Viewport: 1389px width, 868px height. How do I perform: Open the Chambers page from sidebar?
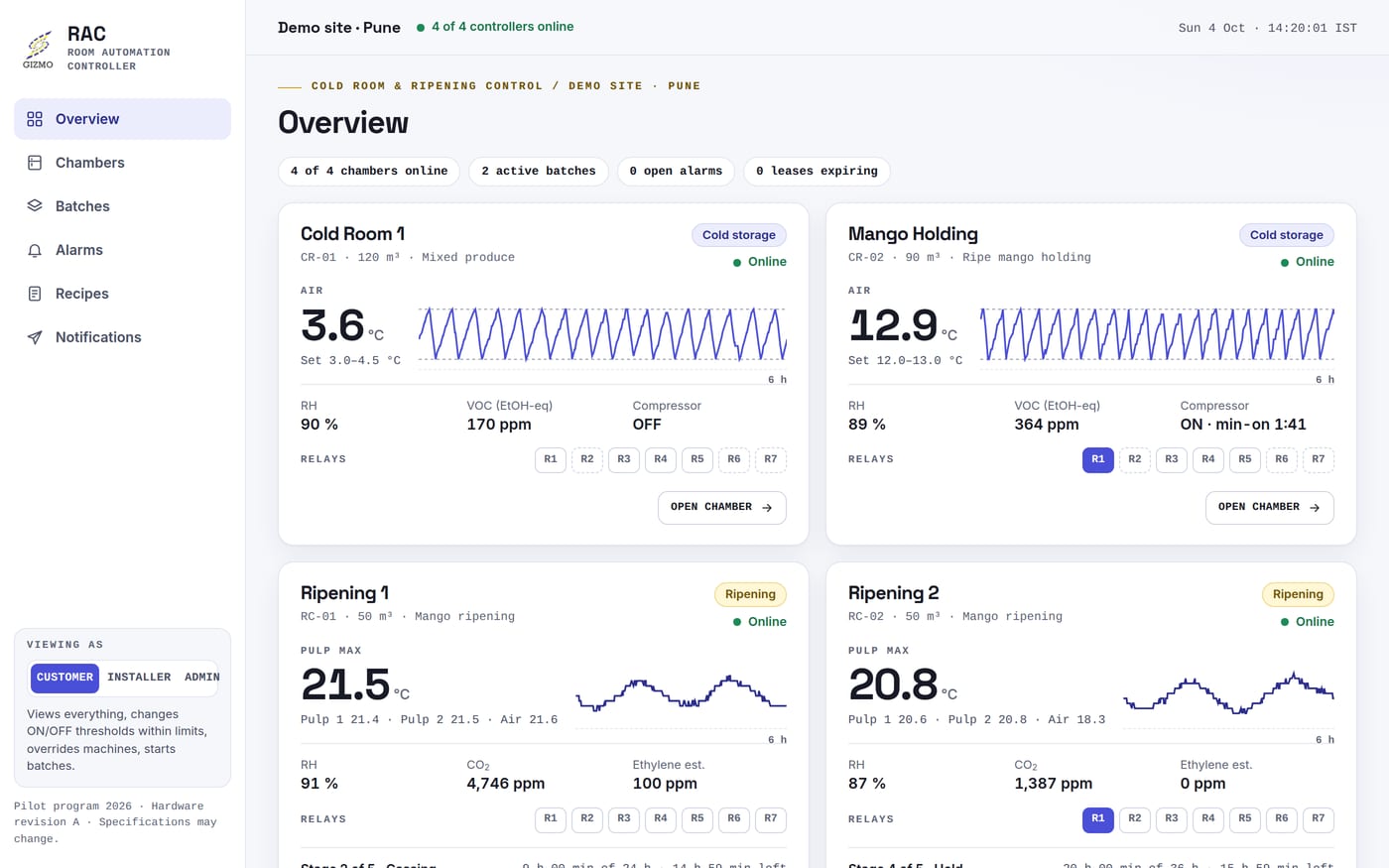click(x=122, y=163)
